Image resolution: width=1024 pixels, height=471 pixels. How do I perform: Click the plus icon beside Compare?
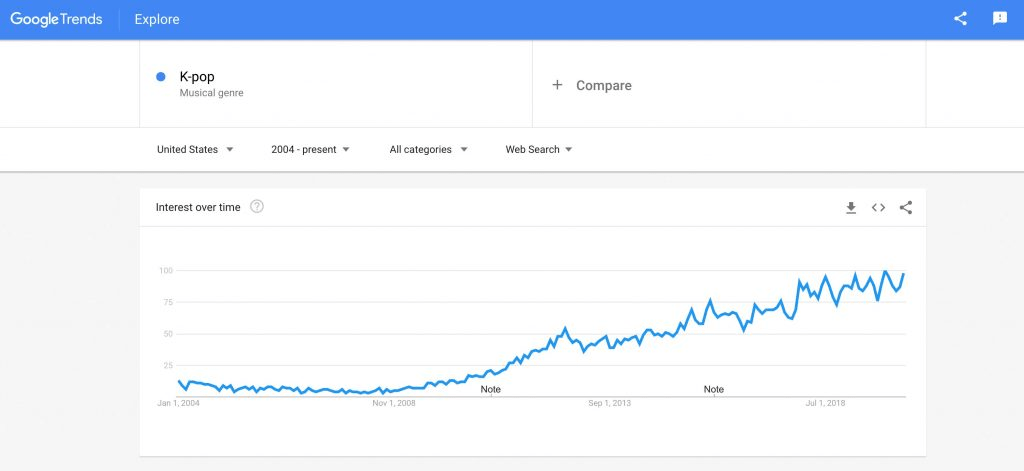pos(558,85)
